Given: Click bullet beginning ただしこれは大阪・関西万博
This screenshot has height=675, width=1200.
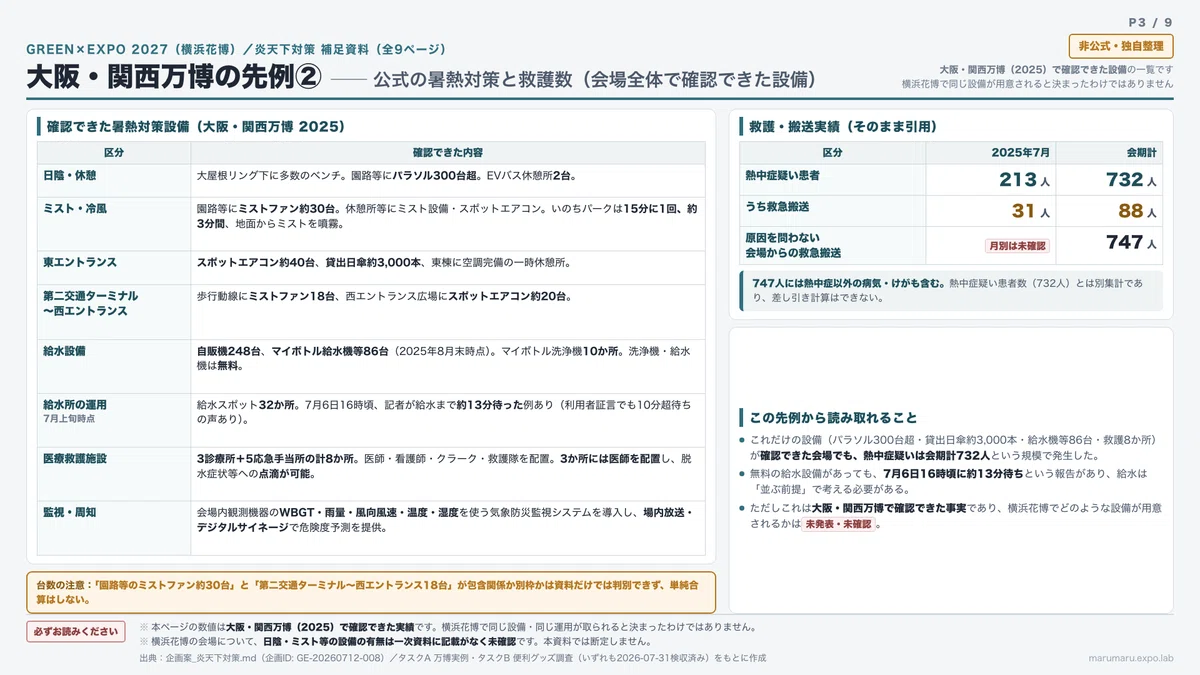Looking at the screenshot, I should (x=950, y=516).
